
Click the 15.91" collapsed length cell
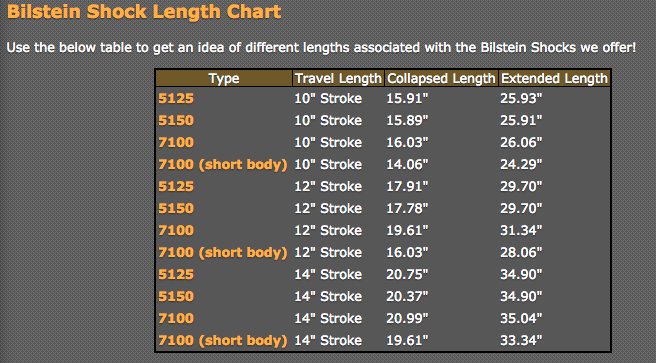(x=407, y=99)
